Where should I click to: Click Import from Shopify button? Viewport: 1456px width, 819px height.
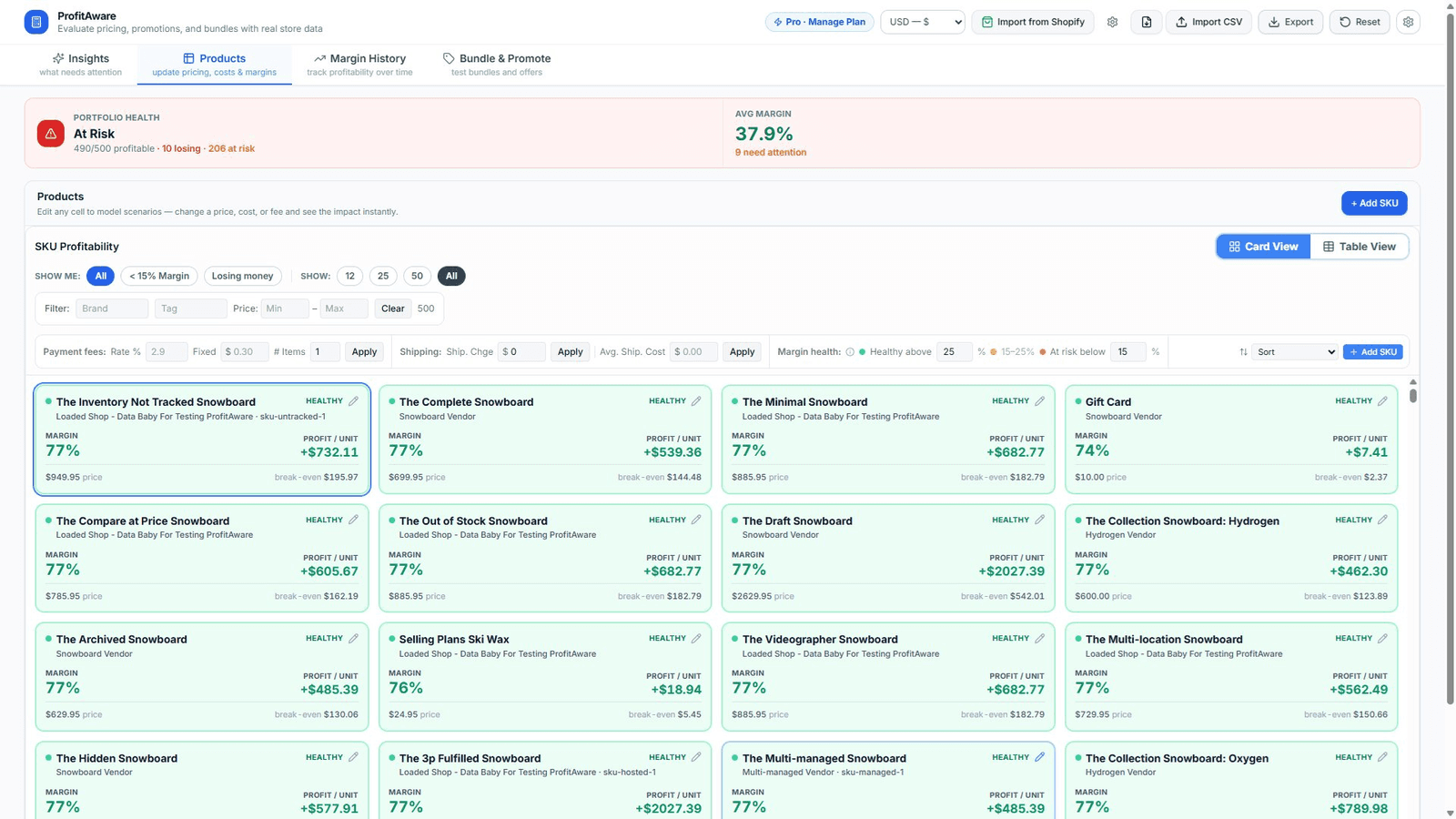(1033, 22)
